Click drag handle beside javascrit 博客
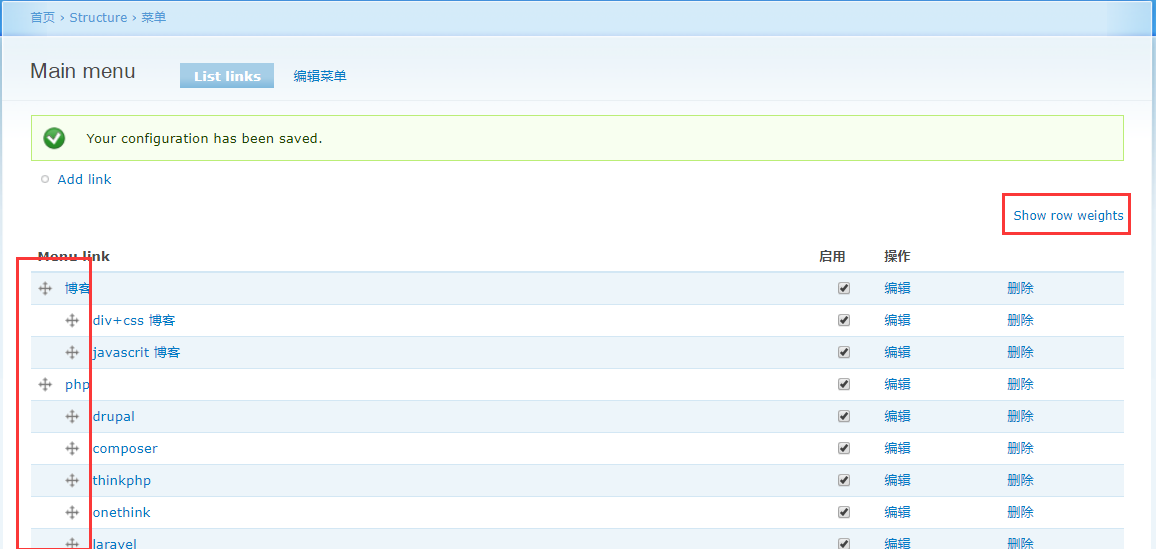This screenshot has height=549, width=1156. [72, 352]
